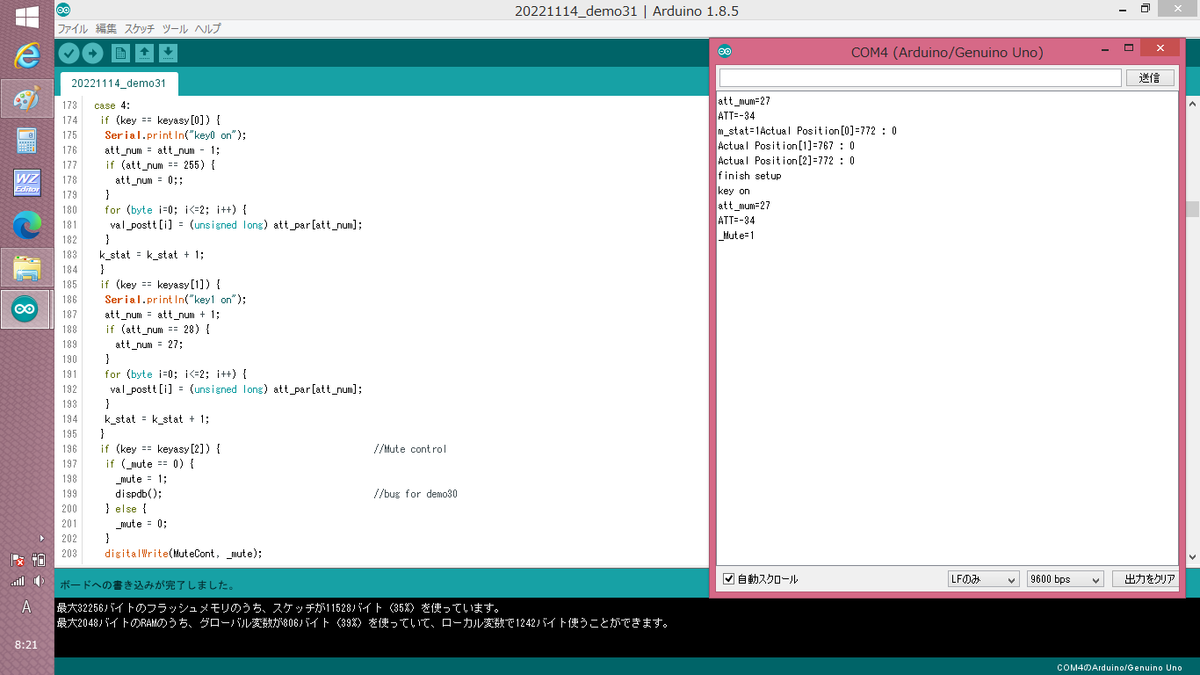Click the Windows Start button
Image resolution: width=1200 pixels, height=675 pixels.
(27, 16)
